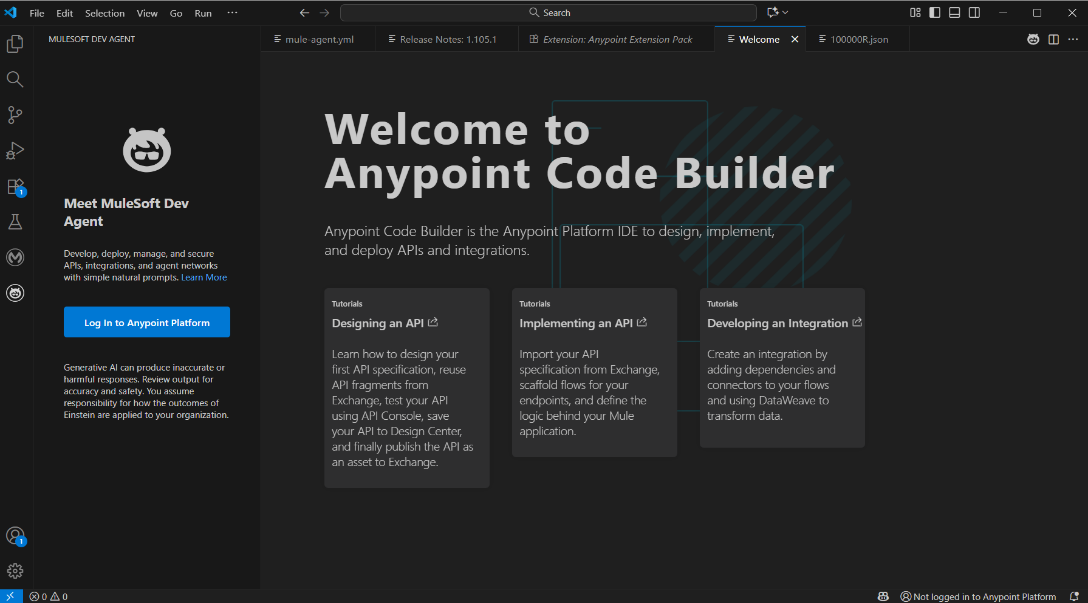Open the MuleSoft icon in activity bar

point(15,257)
